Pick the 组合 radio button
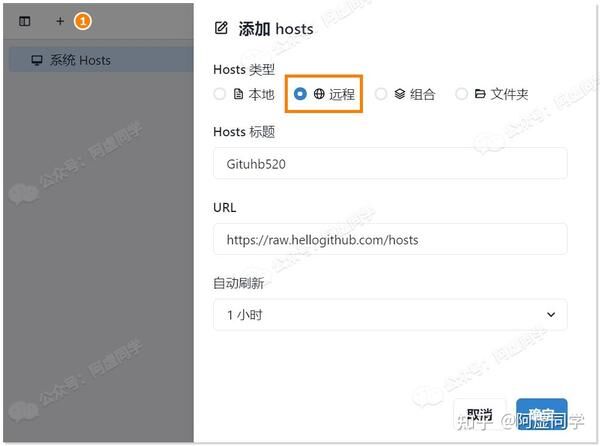 (380, 94)
